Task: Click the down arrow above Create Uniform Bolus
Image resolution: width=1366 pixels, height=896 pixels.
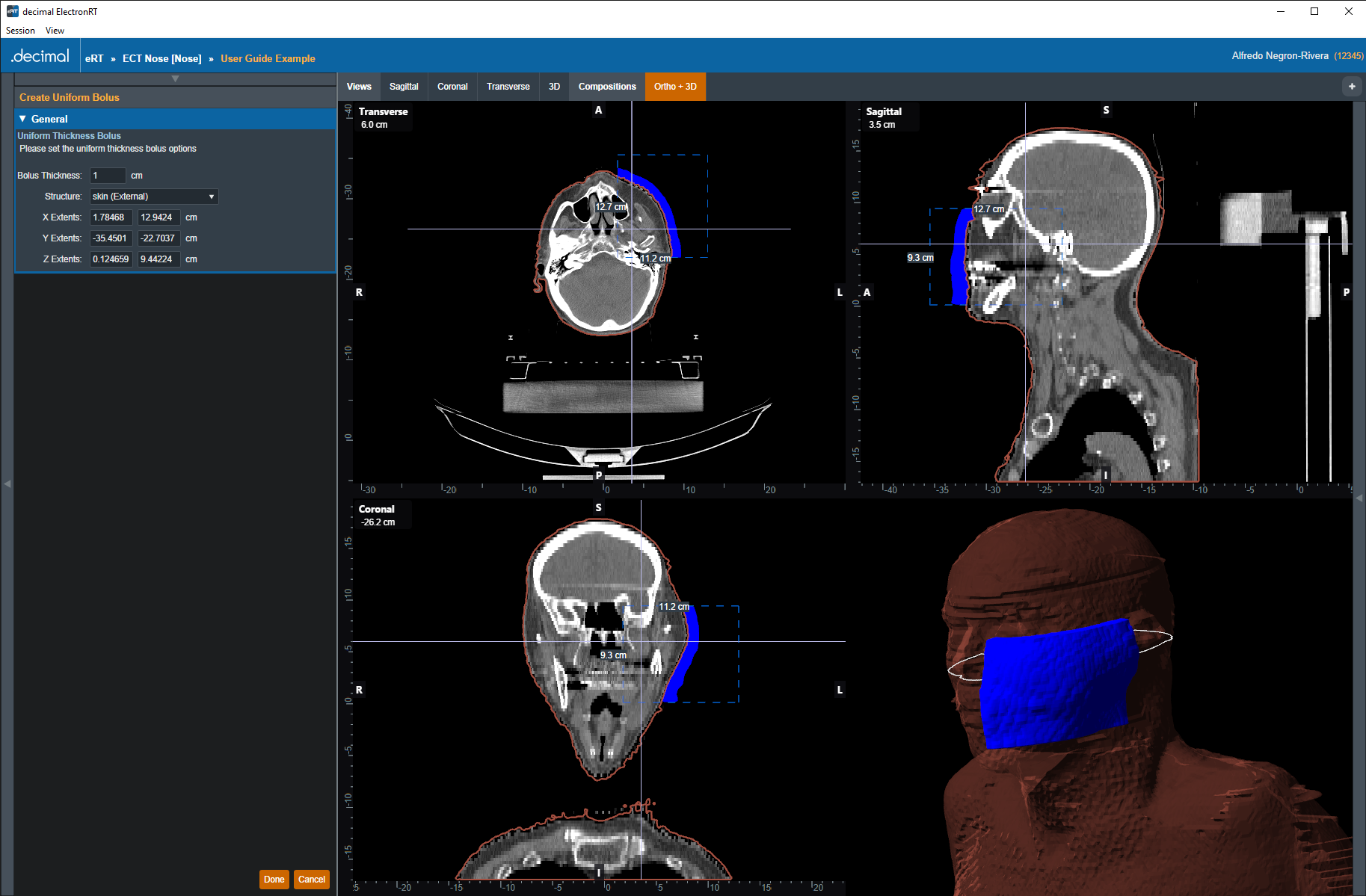Action: (x=175, y=78)
